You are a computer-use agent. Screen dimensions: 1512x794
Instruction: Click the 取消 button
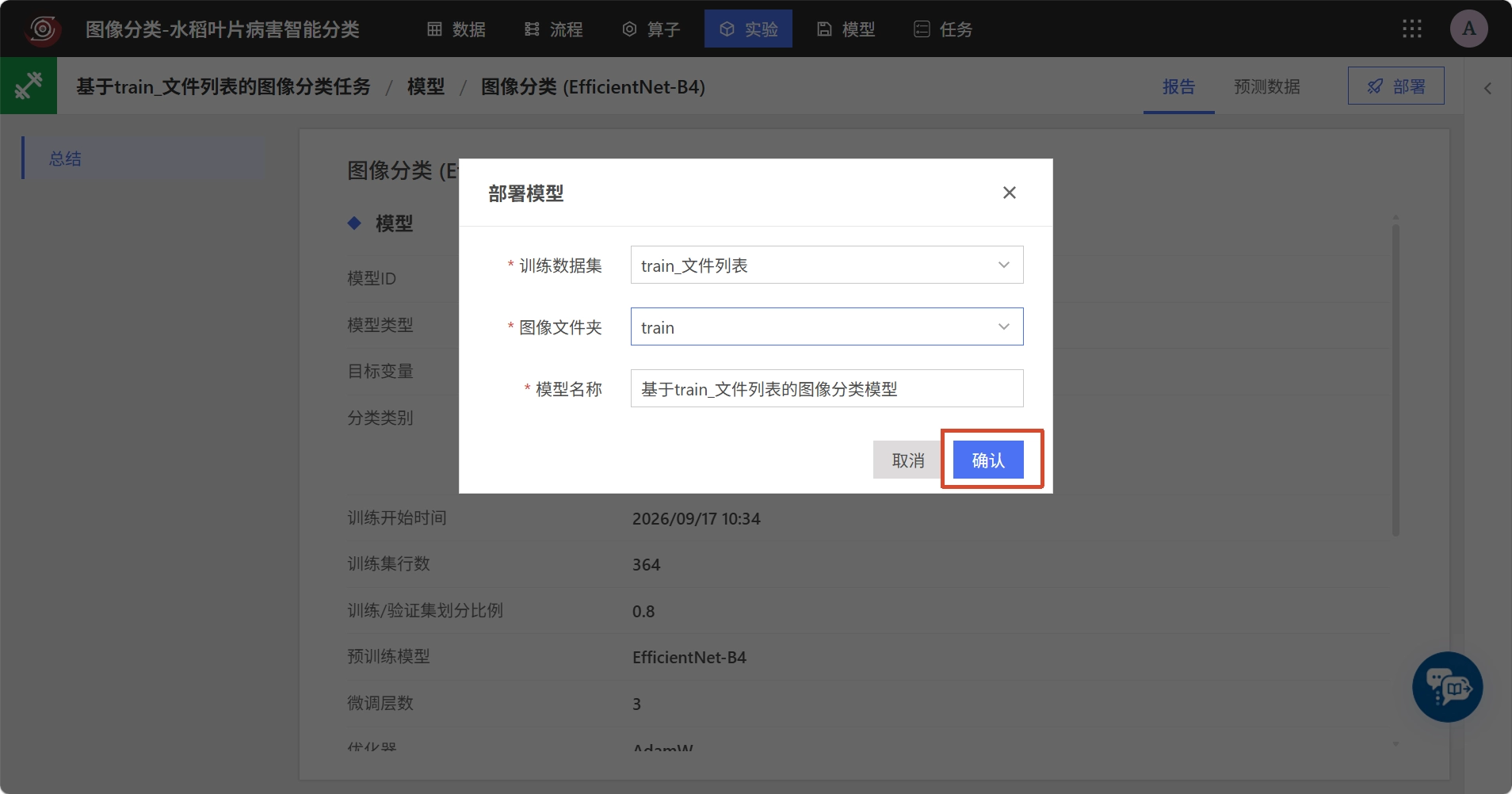click(x=908, y=460)
